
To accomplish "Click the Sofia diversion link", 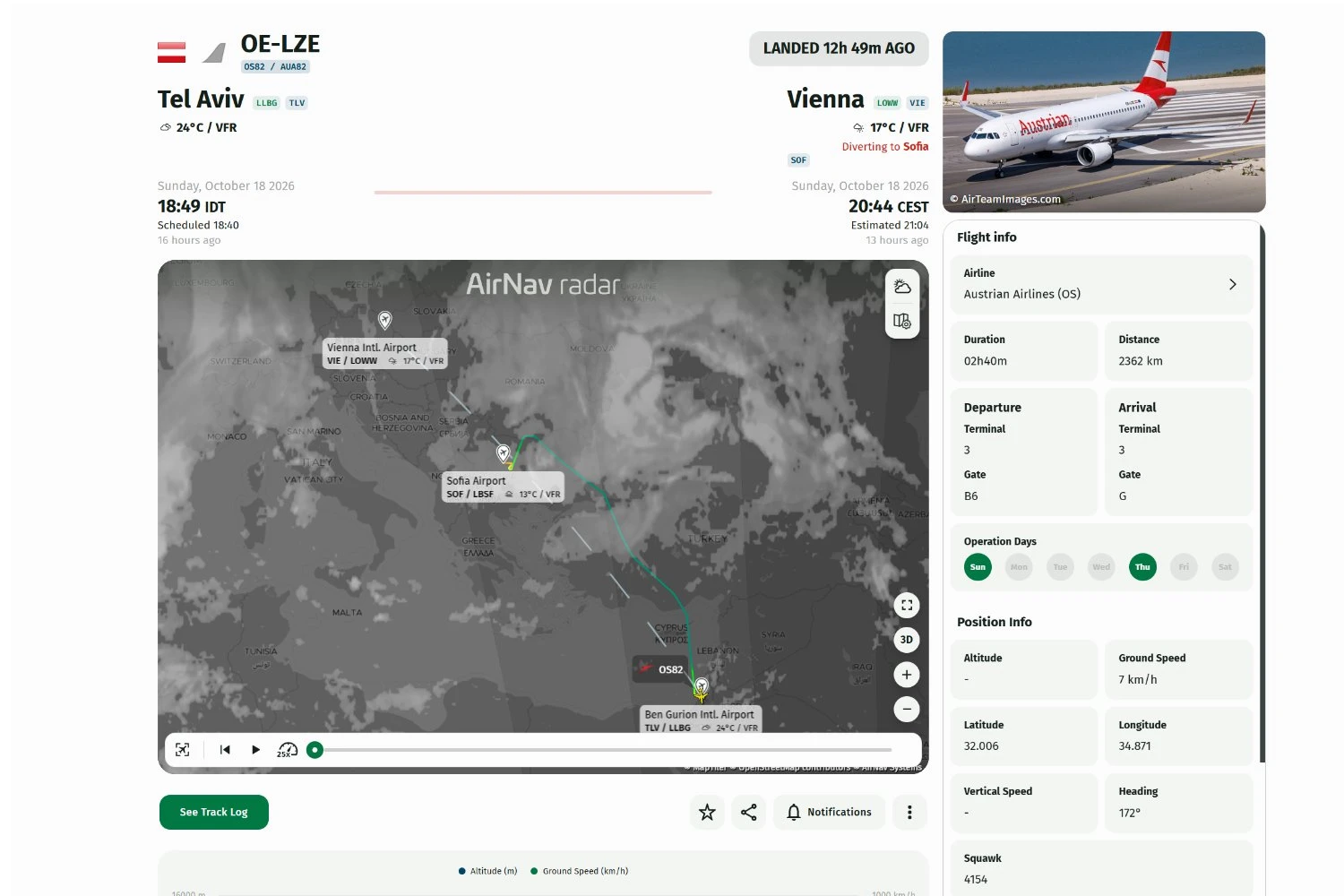I will coord(916,147).
